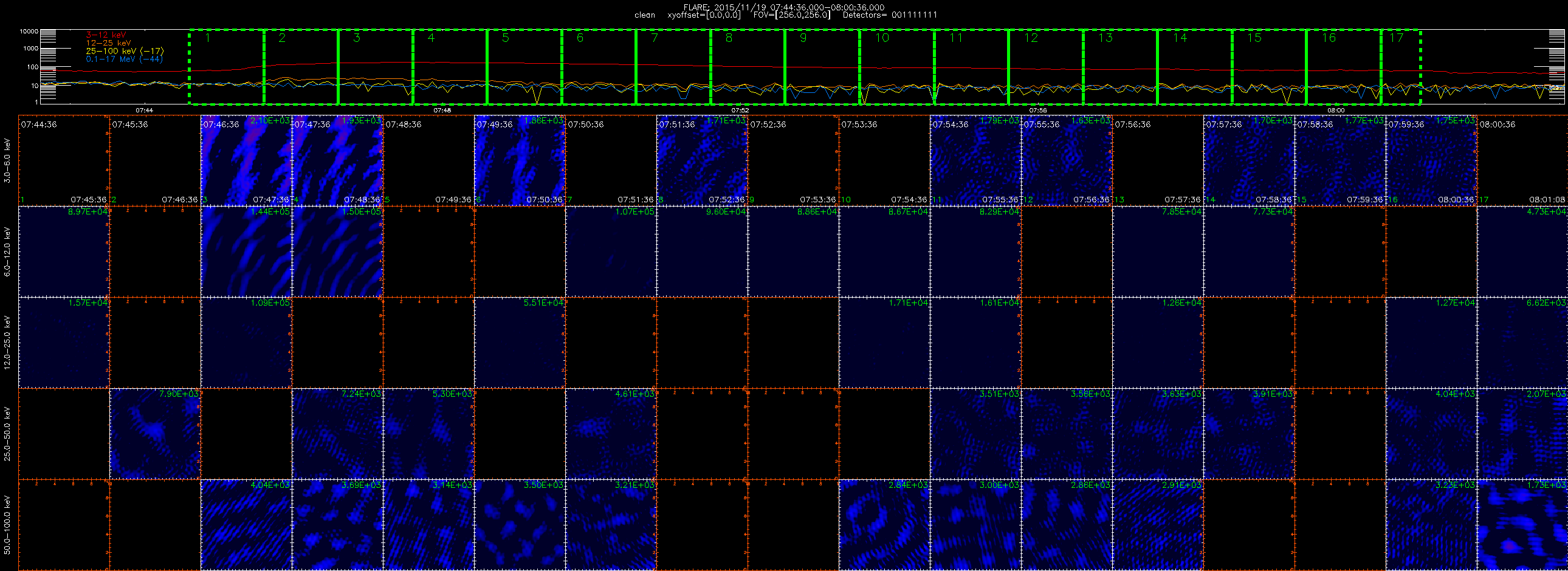Click the word 'clean' in the header
Screen dimensions: 1568x571
click(645, 15)
